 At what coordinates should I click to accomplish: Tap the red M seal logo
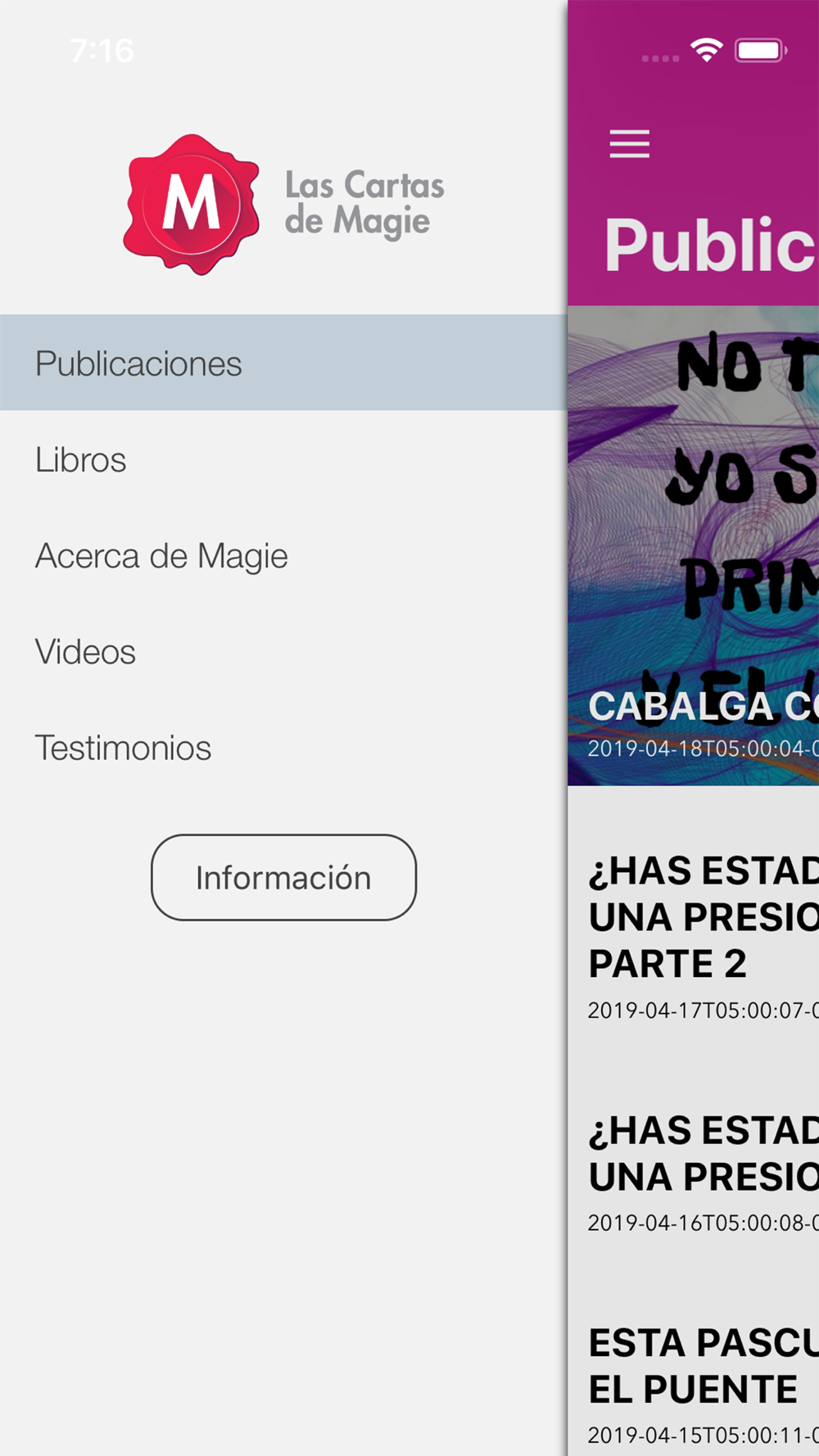pos(192,204)
